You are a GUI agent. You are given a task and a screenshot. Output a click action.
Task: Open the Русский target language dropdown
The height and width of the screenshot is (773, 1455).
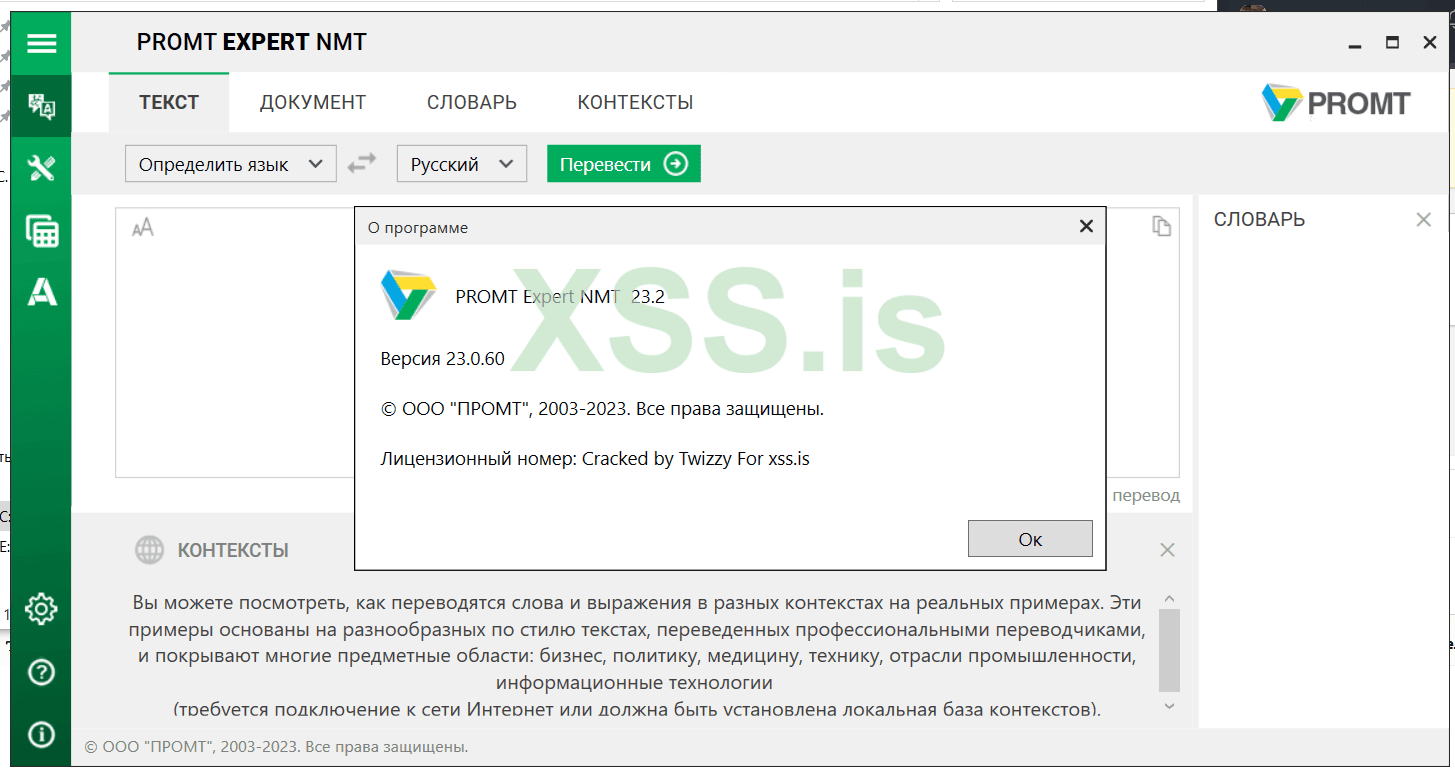pos(461,164)
